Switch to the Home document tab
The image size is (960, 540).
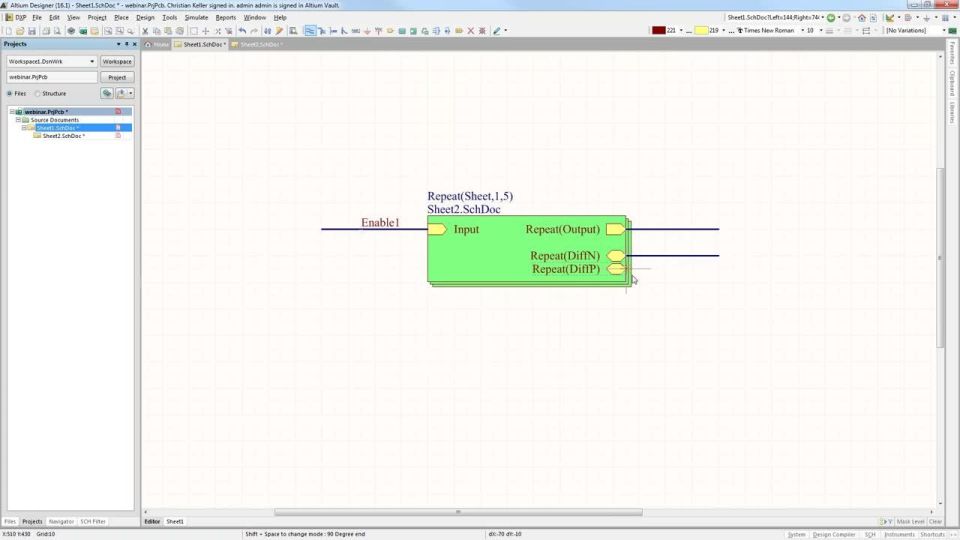[157, 45]
